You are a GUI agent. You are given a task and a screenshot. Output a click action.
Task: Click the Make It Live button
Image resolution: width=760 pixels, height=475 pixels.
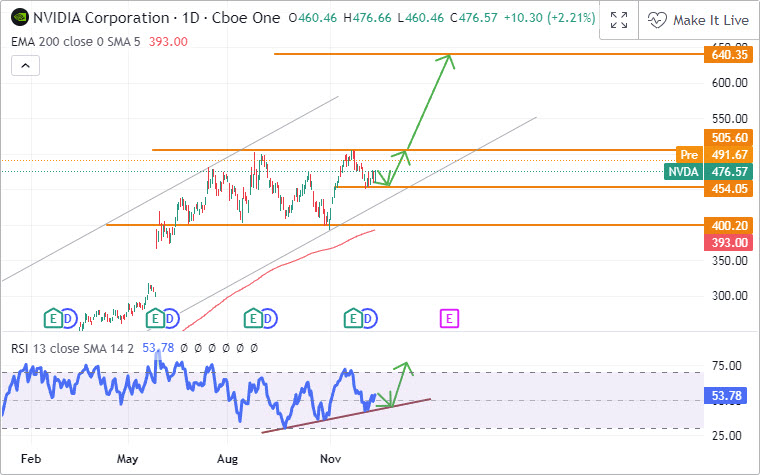point(697,19)
